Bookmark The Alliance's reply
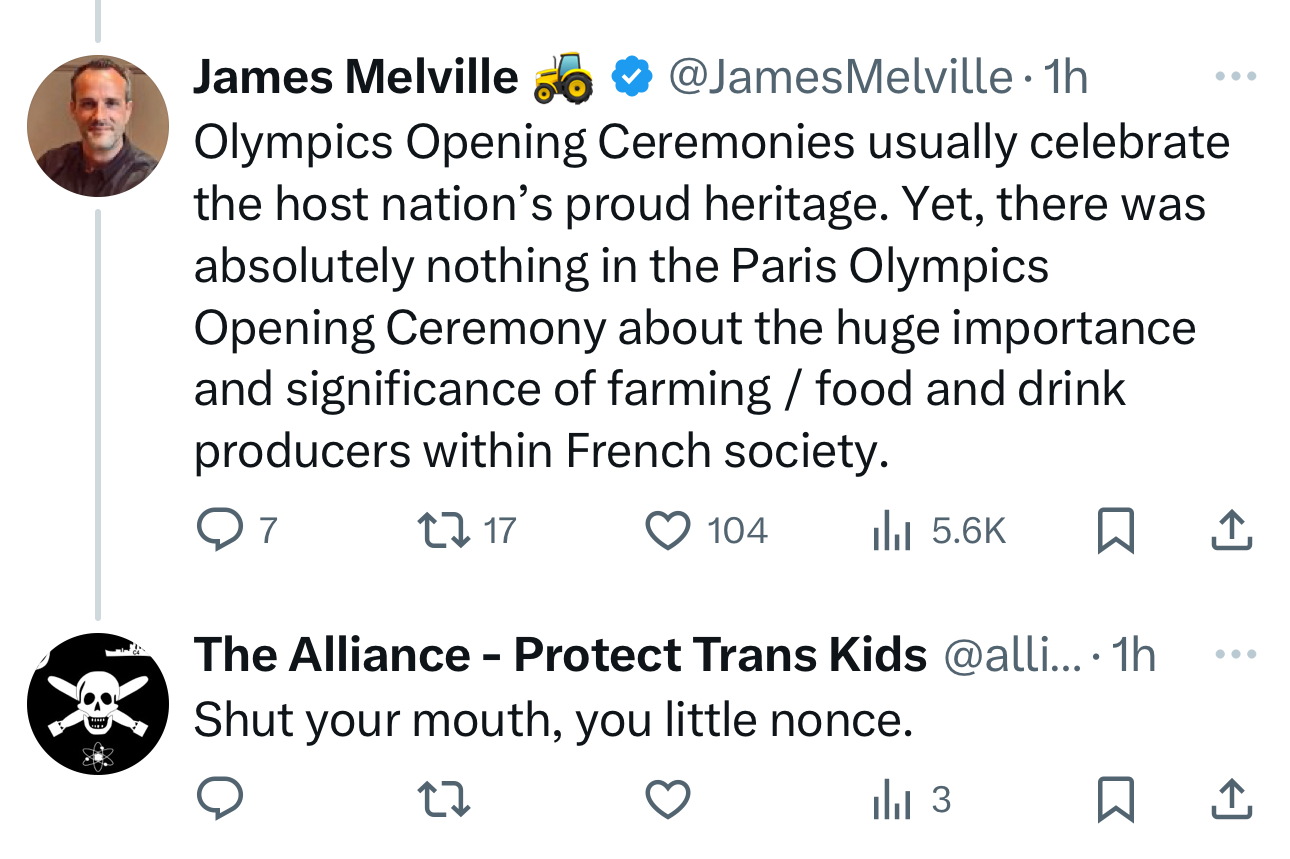The width and height of the screenshot is (1290, 859). click(1116, 799)
